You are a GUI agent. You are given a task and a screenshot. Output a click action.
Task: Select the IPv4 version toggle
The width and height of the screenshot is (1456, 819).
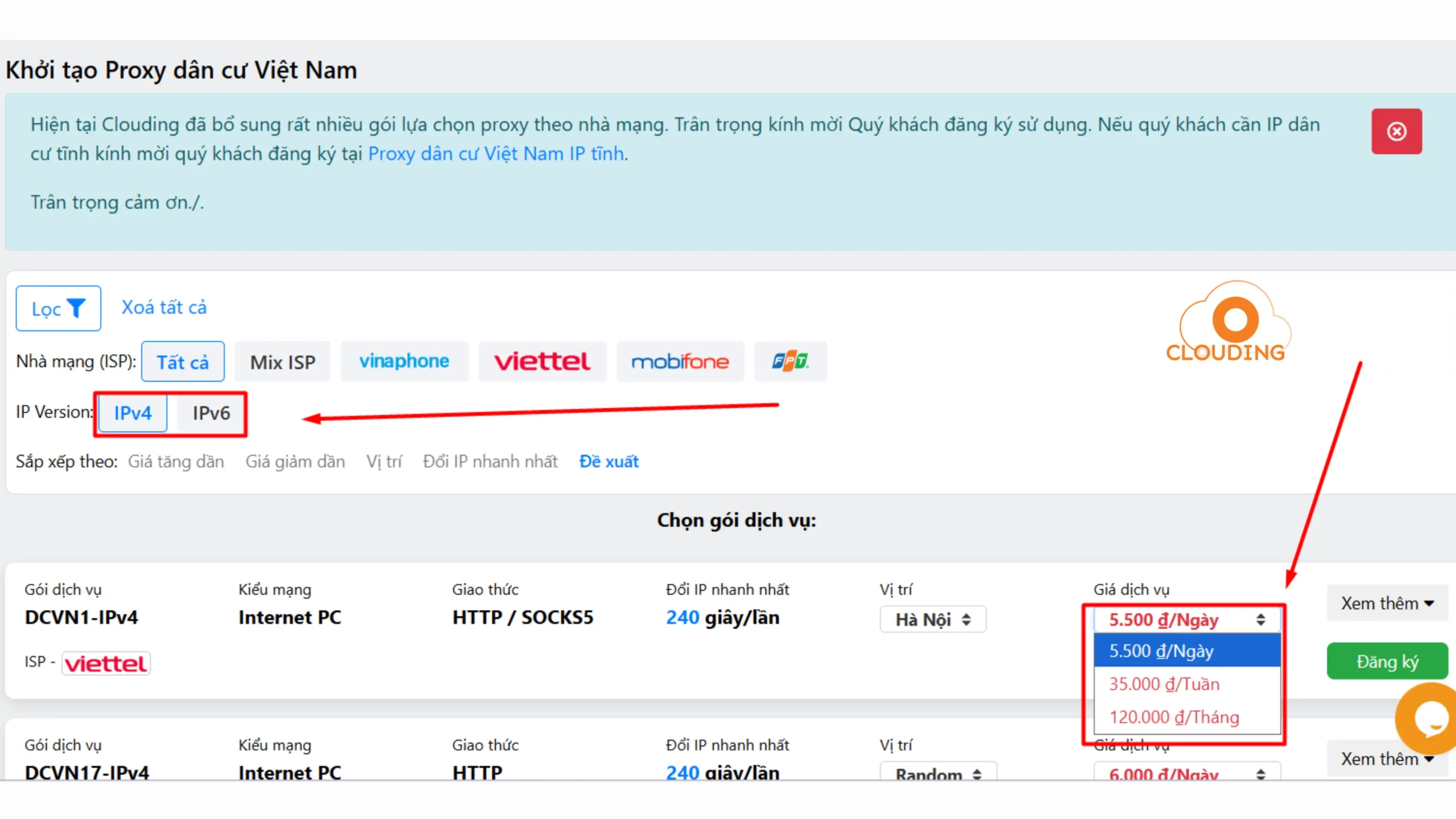[133, 413]
